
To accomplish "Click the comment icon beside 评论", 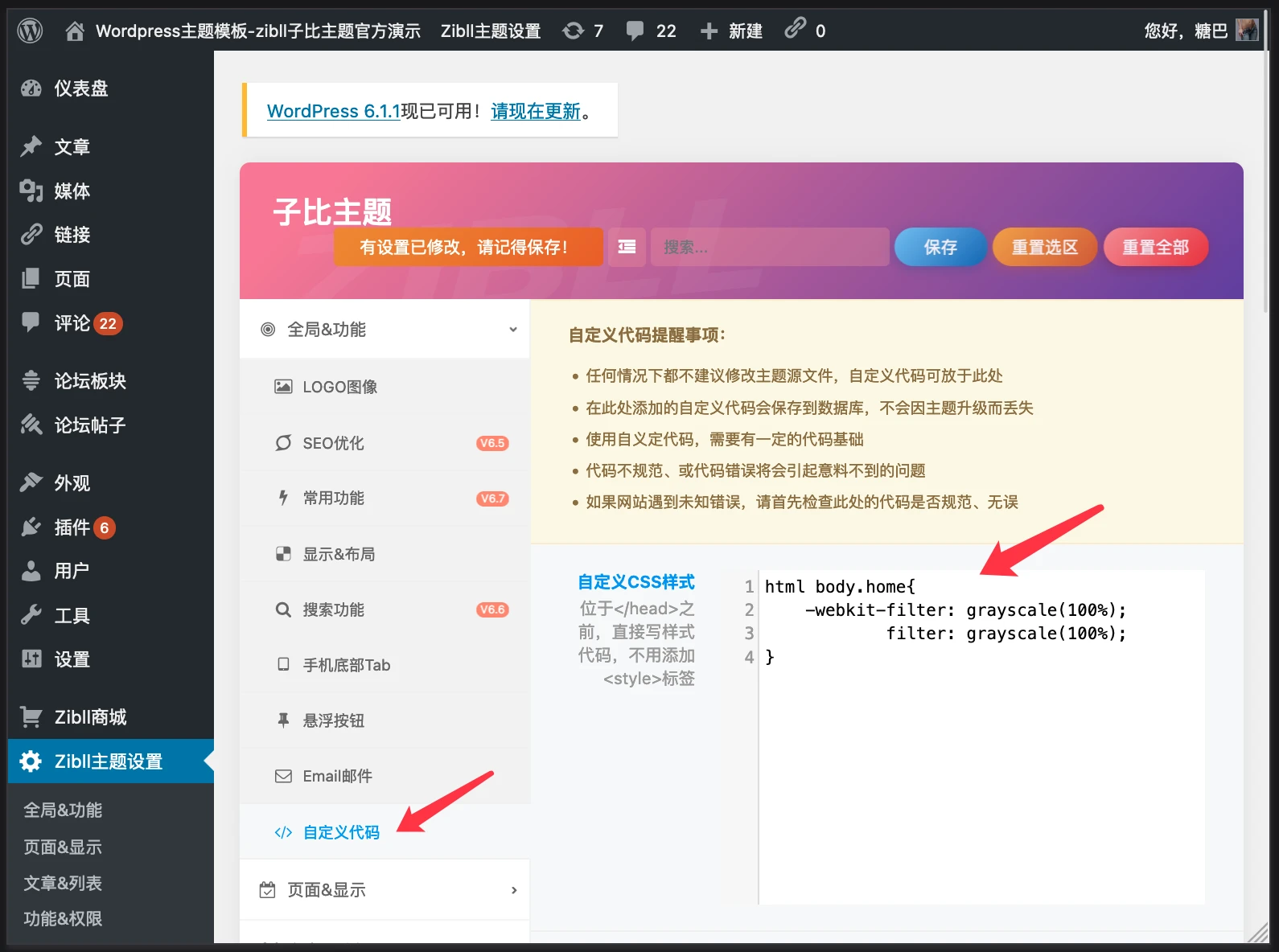I will tap(31, 322).
